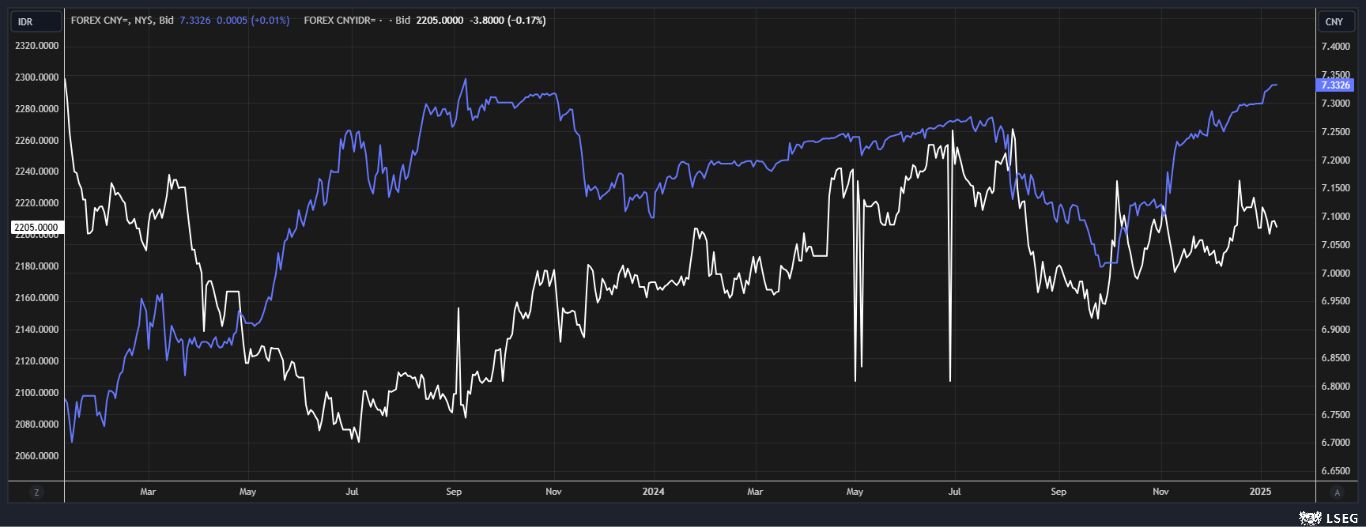Image resolution: width=1366 pixels, height=527 pixels.
Task: Click the 2060.0000 level on IDR axis
Action: pos(35,456)
